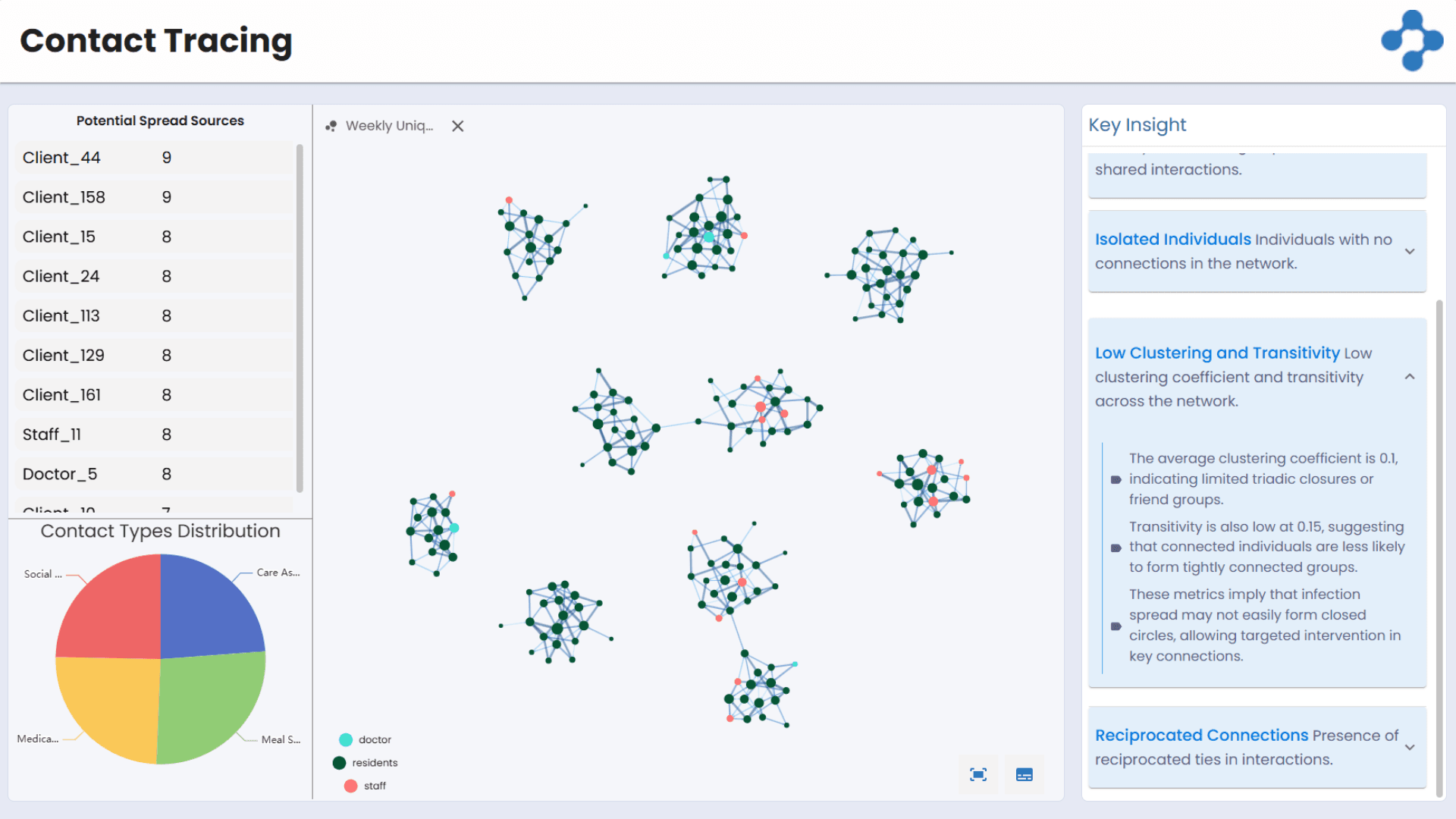This screenshot has height=819, width=1456.
Task: Expand the Reciprocated Connections insight
Action: point(1410,747)
